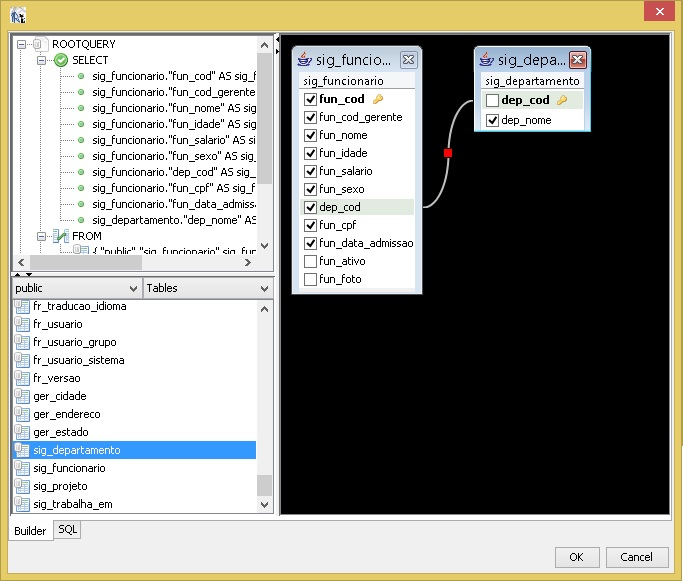The width and height of the screenshot is (683, 581).
Task: Click the red join marker on relation line
Action: click(448, 153)
